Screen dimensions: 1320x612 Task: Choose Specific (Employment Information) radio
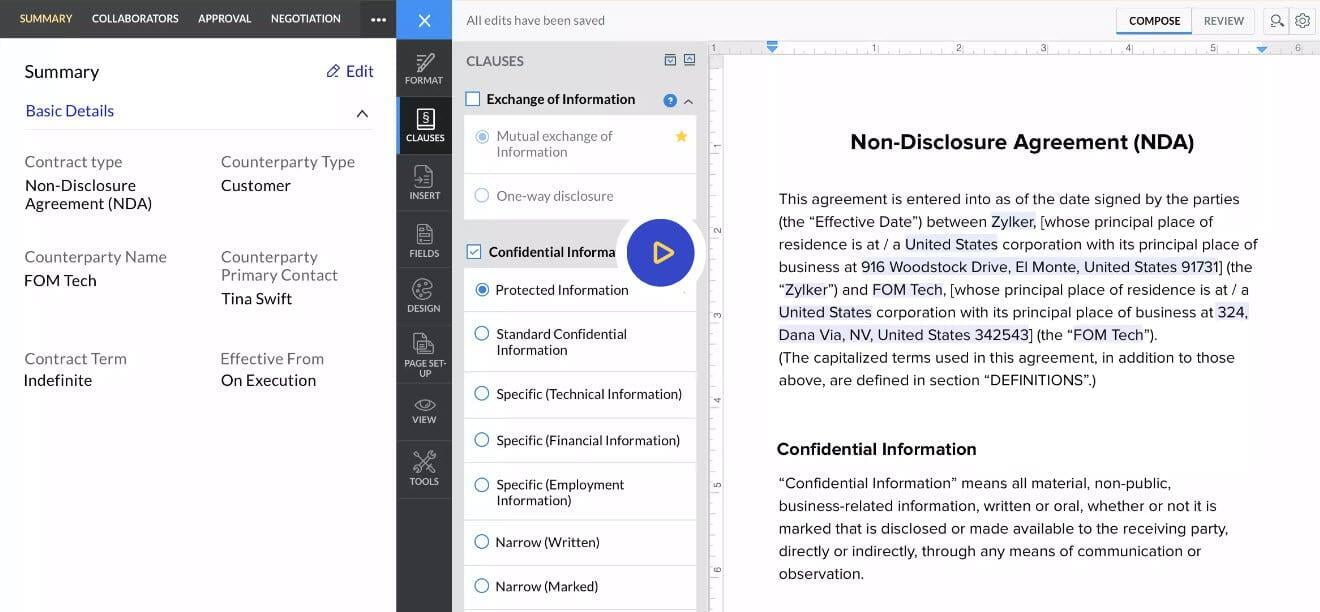point(482,485)
